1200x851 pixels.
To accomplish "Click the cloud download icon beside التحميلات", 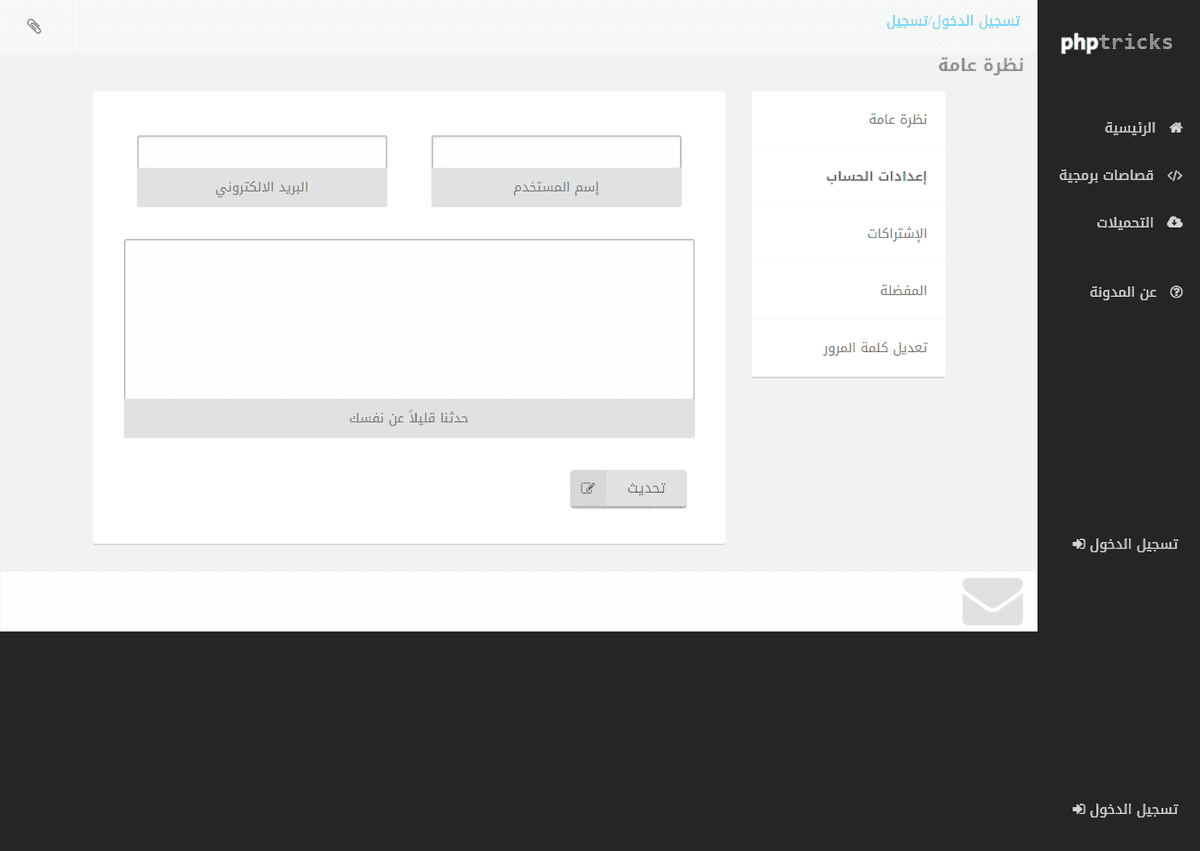I will click(x=1175, y=222).
